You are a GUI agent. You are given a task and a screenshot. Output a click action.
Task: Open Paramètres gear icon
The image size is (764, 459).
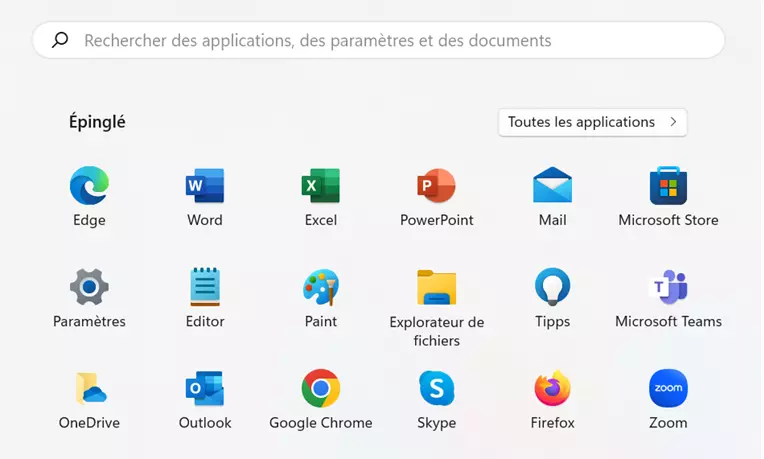(x=89, y=287)
